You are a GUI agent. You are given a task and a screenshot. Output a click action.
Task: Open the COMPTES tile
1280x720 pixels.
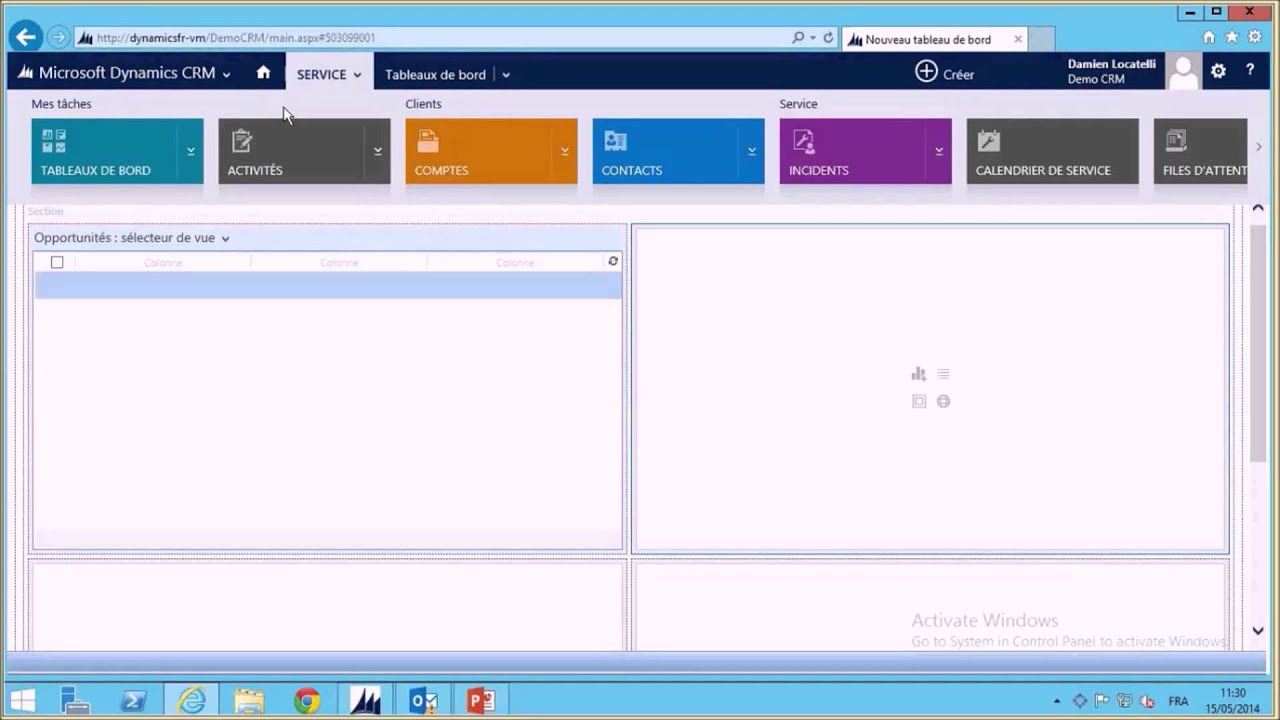coord(479,151)
